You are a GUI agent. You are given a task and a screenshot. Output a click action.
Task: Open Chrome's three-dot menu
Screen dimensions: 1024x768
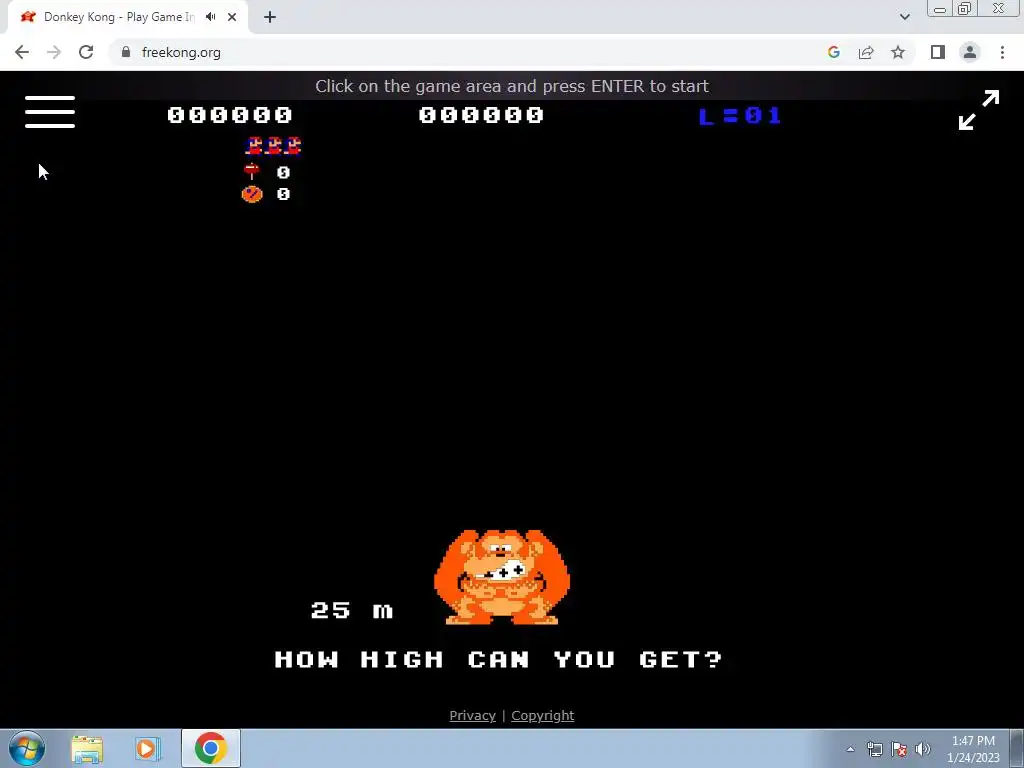(x=1002, y=52)
